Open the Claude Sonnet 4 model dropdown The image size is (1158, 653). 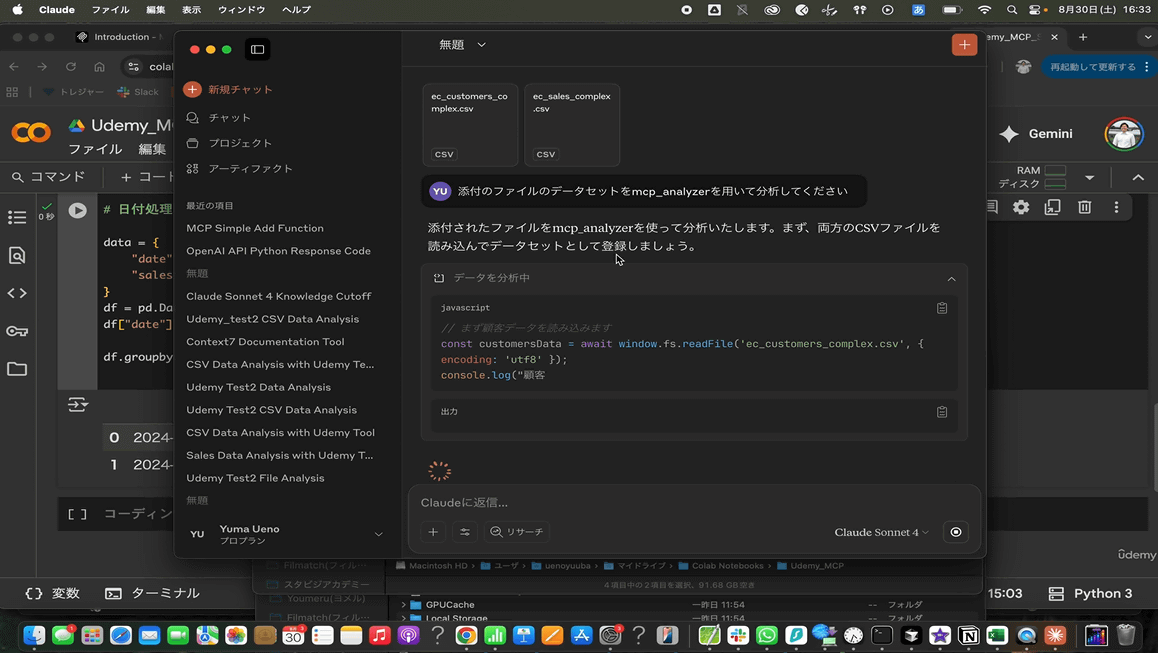coord(881,532)
